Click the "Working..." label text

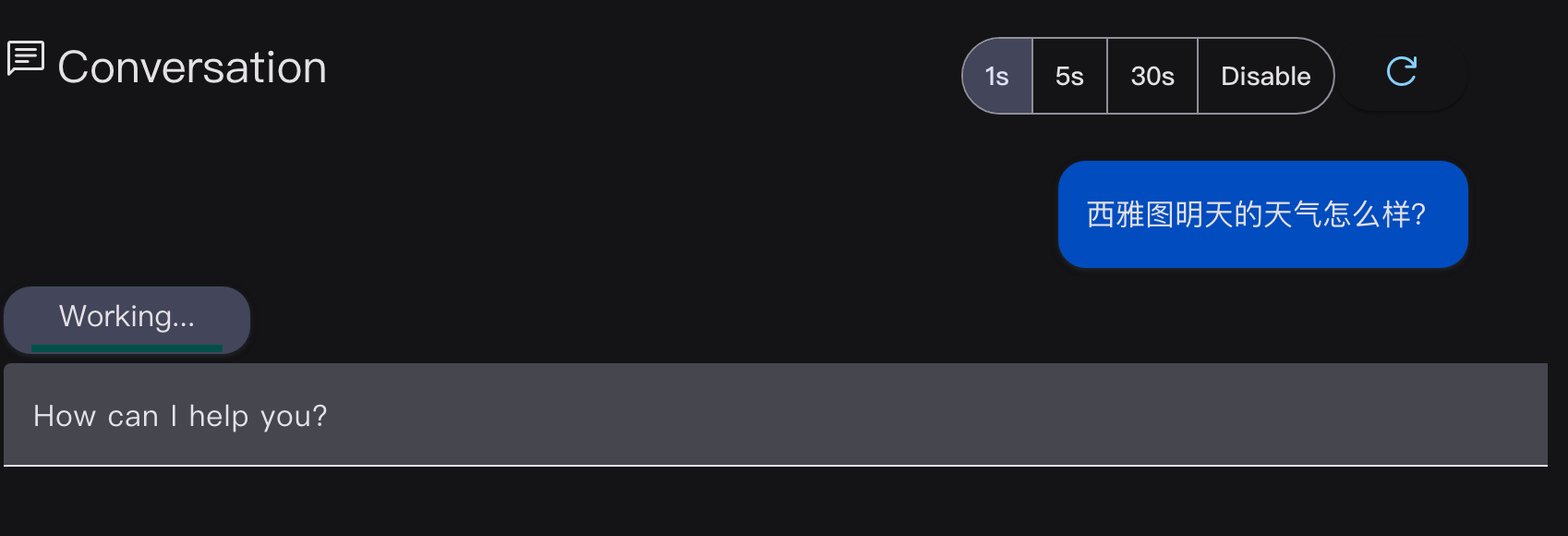[127, 316]
